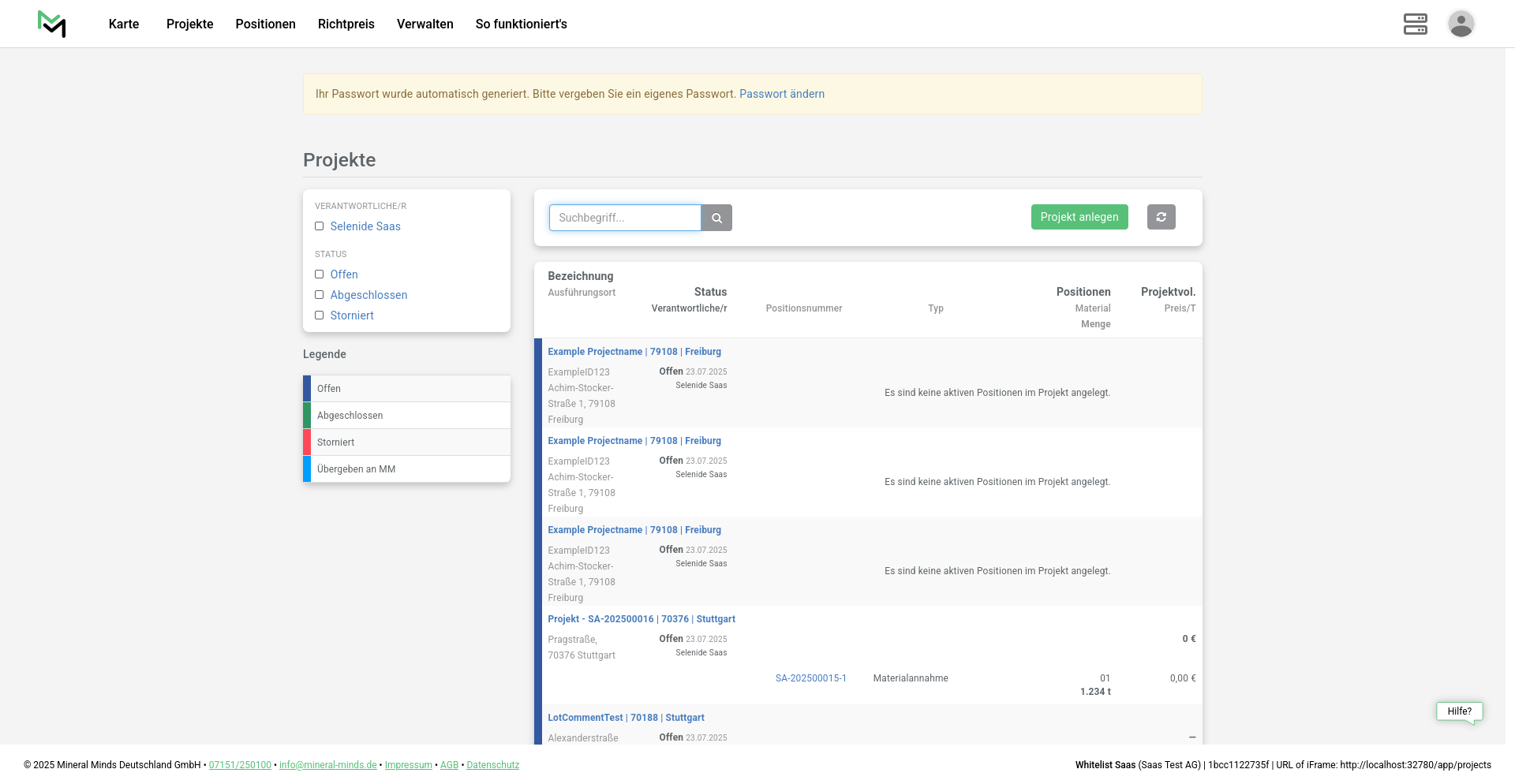
Task: Select the Verwalten menu
Action: 425,24
